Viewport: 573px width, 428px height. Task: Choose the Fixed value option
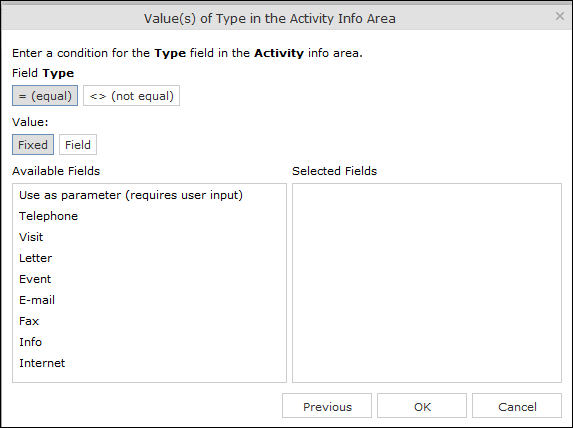pyautogui.click(x=33, y=145)
